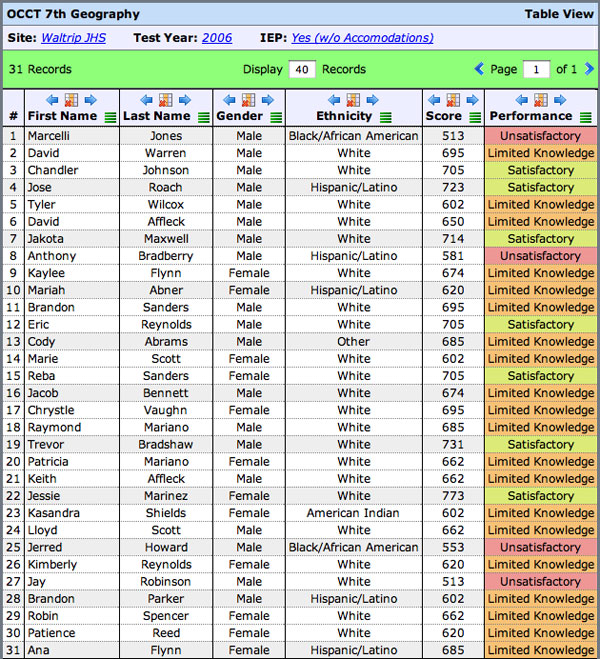The image size is (600, 659).
Task: Select last name Warren in row 2
Action: point(166,153)
